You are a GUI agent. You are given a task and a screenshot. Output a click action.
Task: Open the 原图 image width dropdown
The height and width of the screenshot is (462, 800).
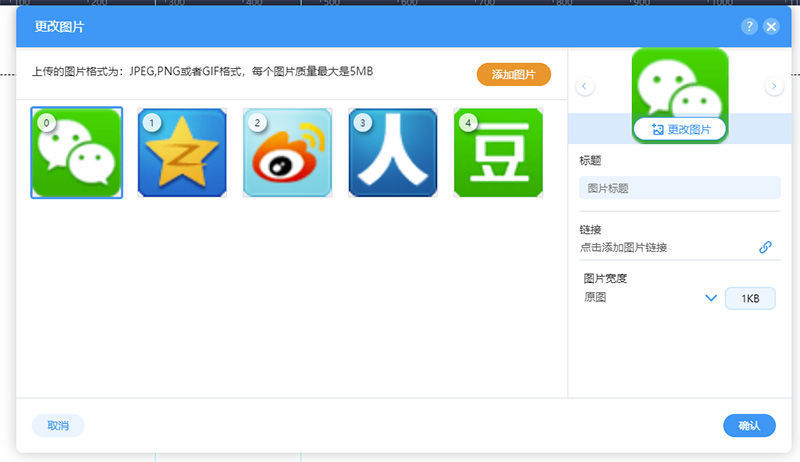pos(651,297)
